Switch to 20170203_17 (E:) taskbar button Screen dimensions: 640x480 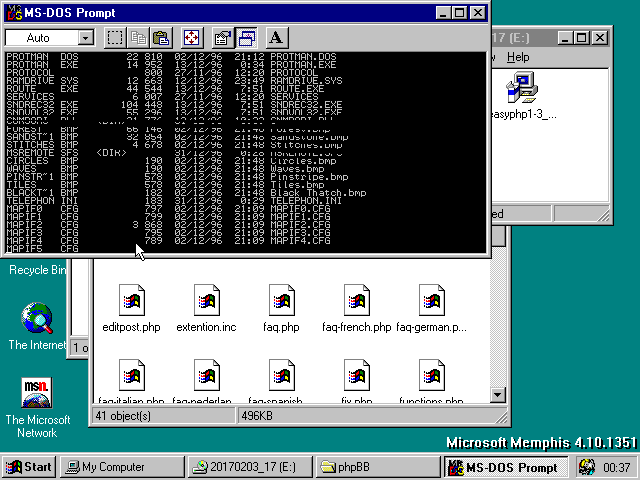point(250,467)
